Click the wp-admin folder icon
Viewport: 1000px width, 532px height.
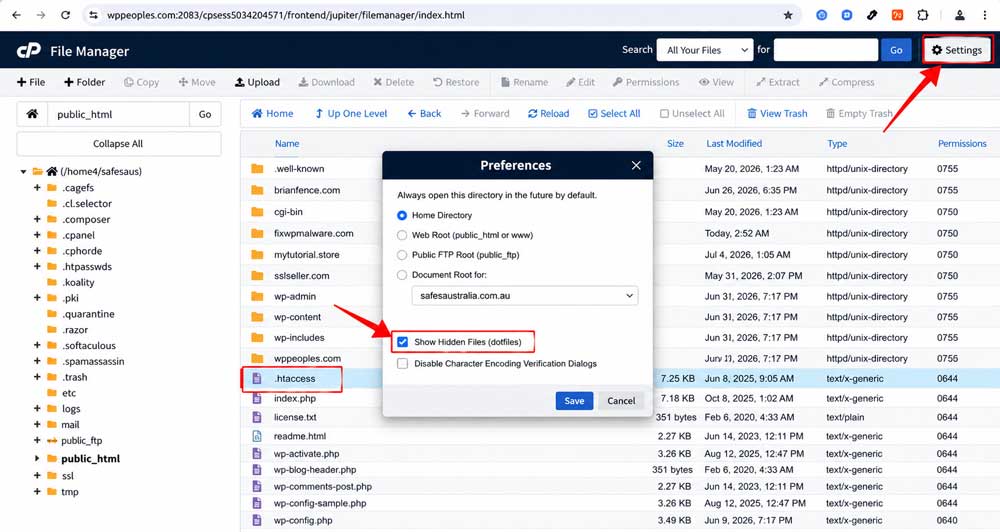tap(257, 296)
